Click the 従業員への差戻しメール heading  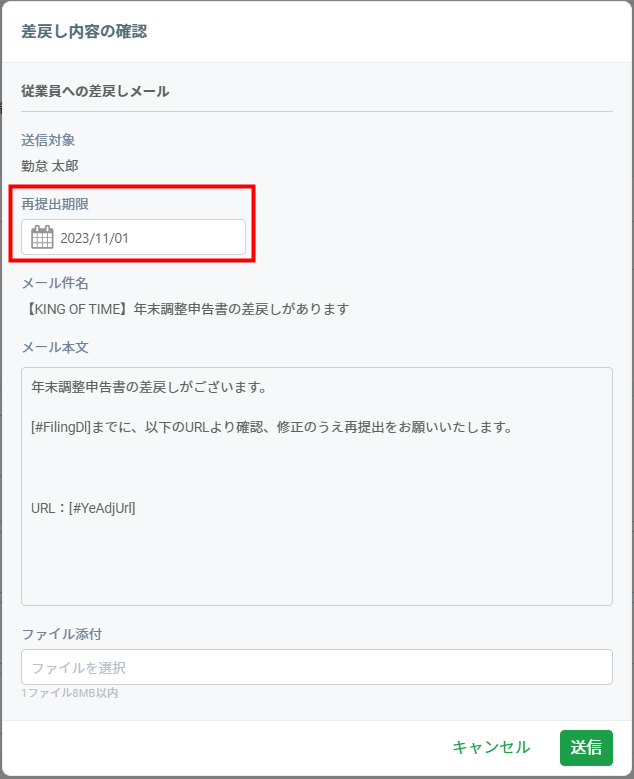(95, 91)
